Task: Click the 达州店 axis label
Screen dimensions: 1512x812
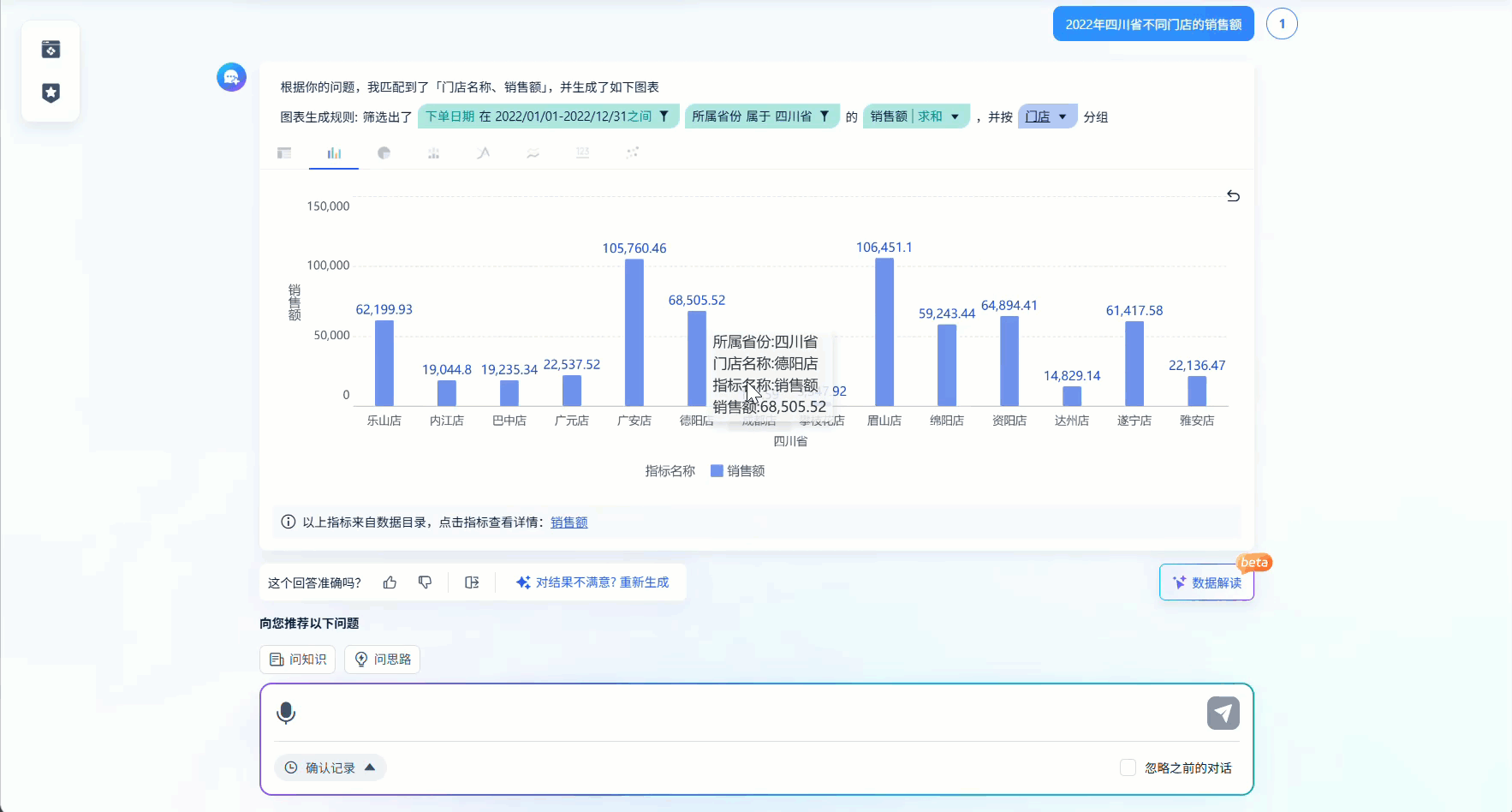Action: pos(1072,421)
